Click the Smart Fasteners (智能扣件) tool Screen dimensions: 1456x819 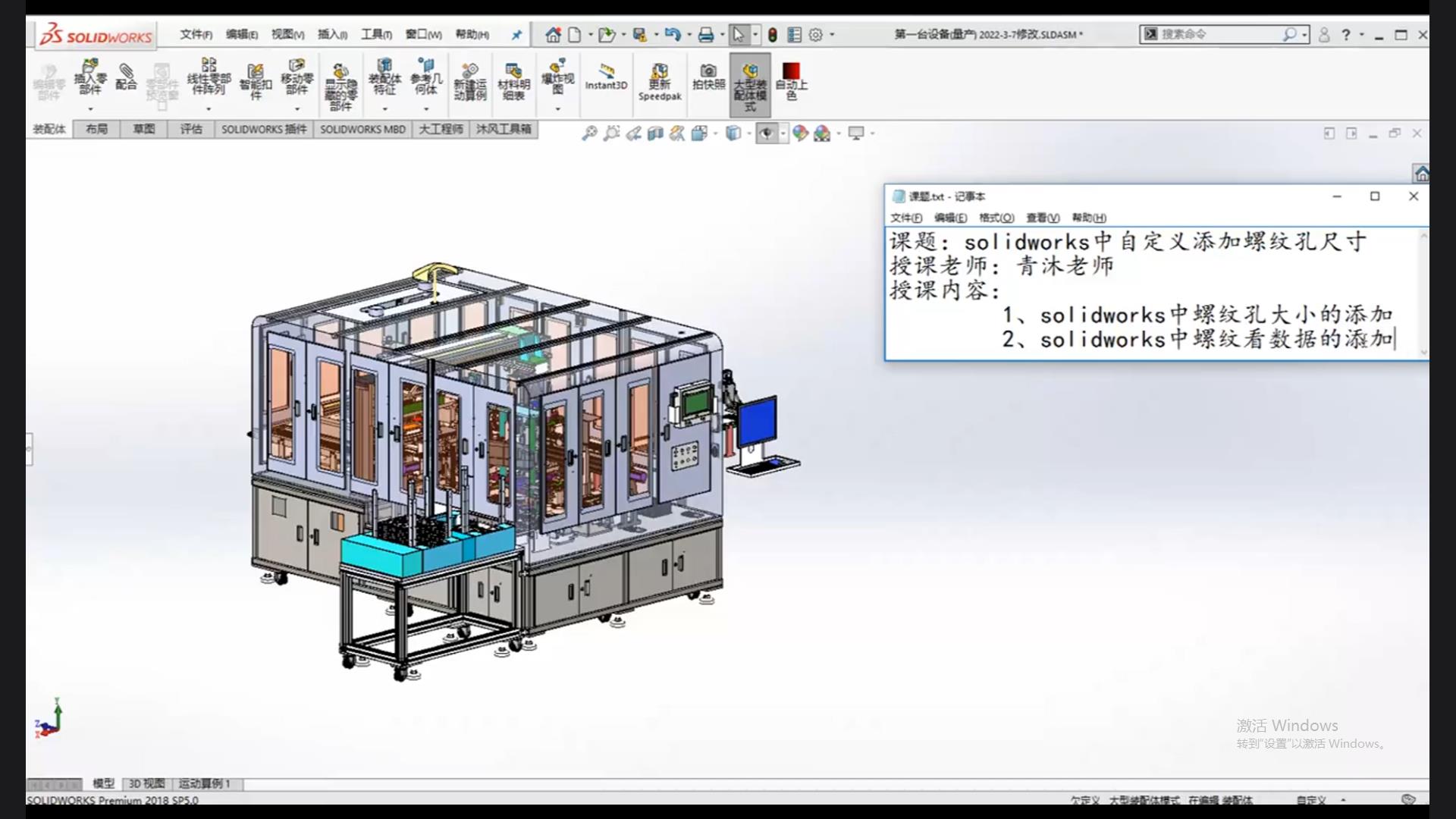(256, 82)
